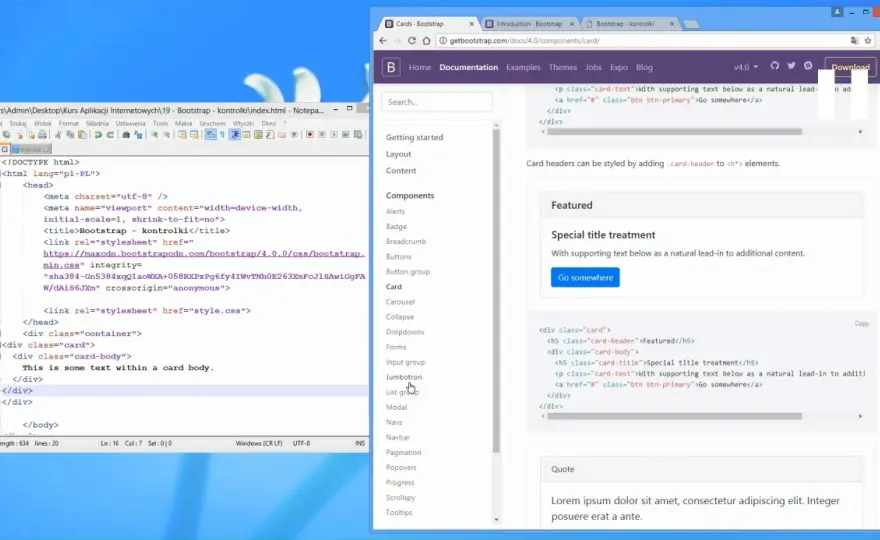Click the Redo arrow in Notepad++ toolbar
Viewport: 880px width, 540px height.
pos(110,135)
